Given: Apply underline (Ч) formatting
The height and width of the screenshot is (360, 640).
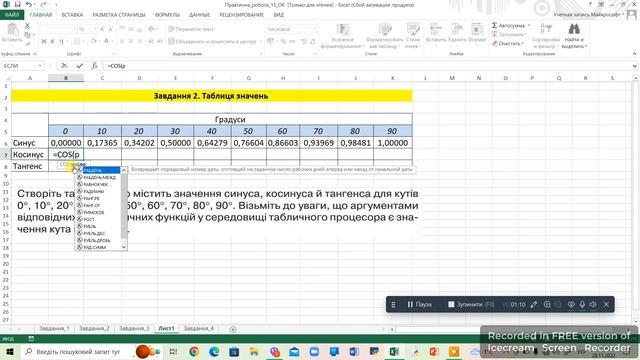Looking at the screenshot, I should pyautogui.click(x=61, y=41).
